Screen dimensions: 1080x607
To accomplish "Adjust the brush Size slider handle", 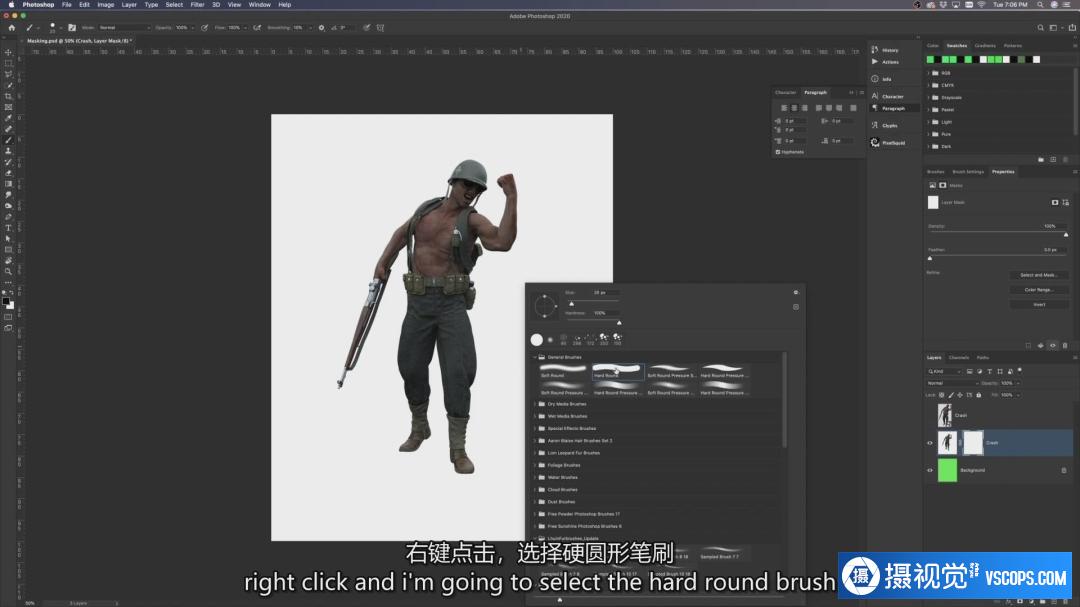I will click(x=571, y=304).
